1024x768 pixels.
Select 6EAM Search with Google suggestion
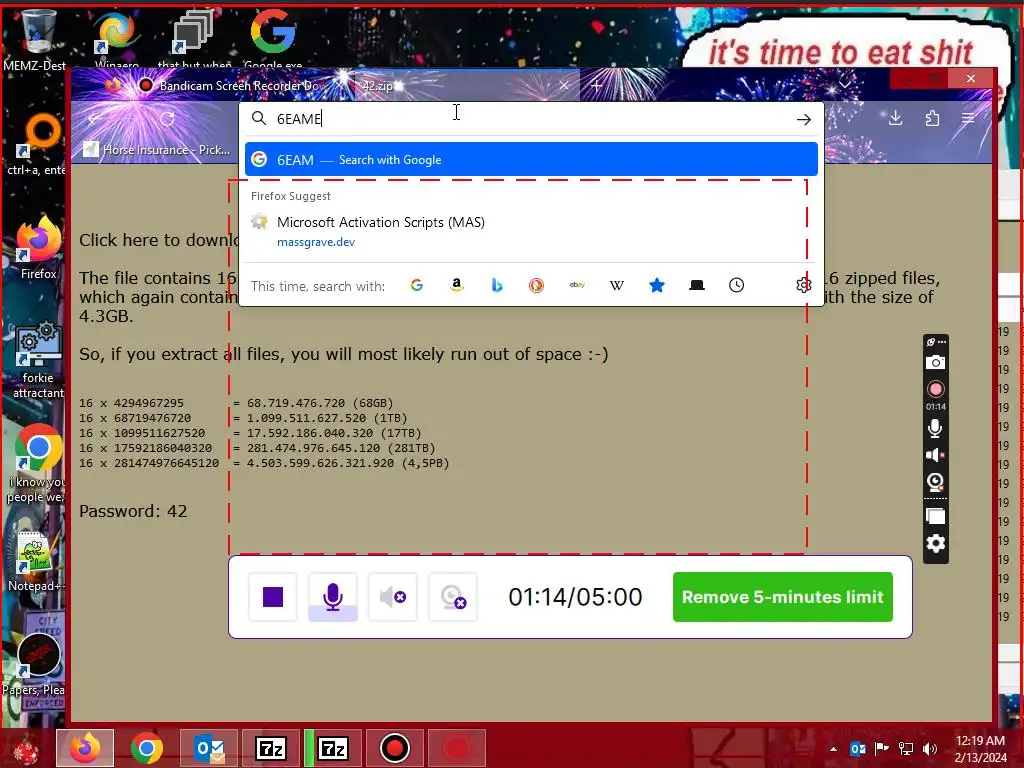tap(531, 159)
